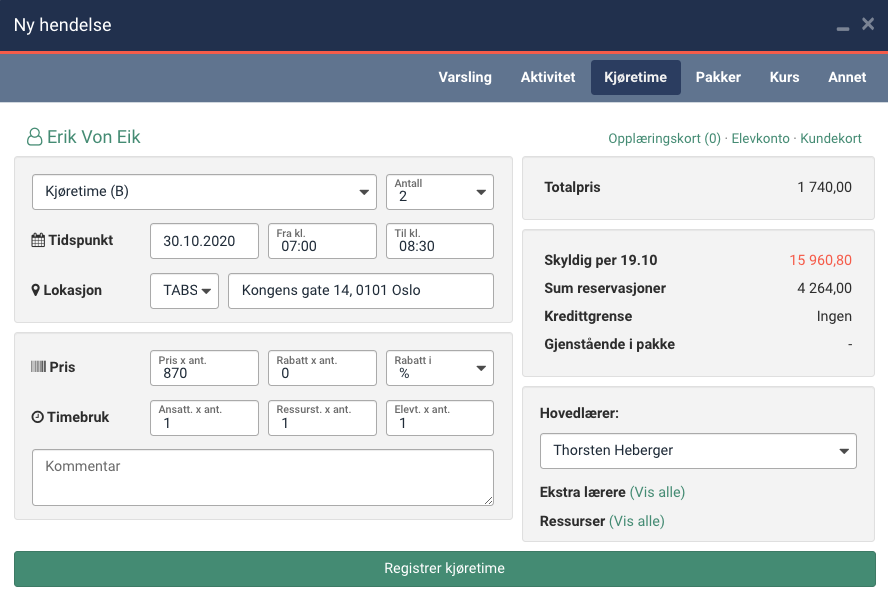888x592 pixels.
Task: Click the Kommentar text area
Action: coord(263,478)
